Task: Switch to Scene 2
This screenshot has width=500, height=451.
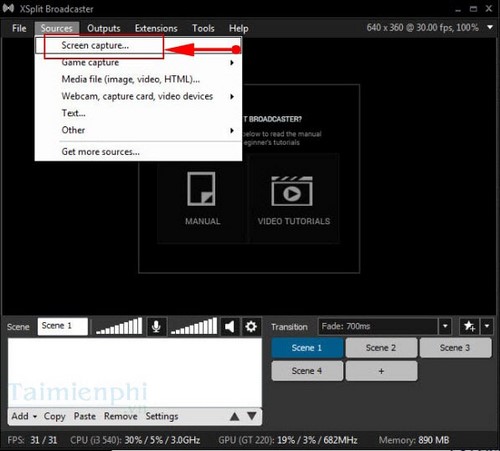Action: 381,348
